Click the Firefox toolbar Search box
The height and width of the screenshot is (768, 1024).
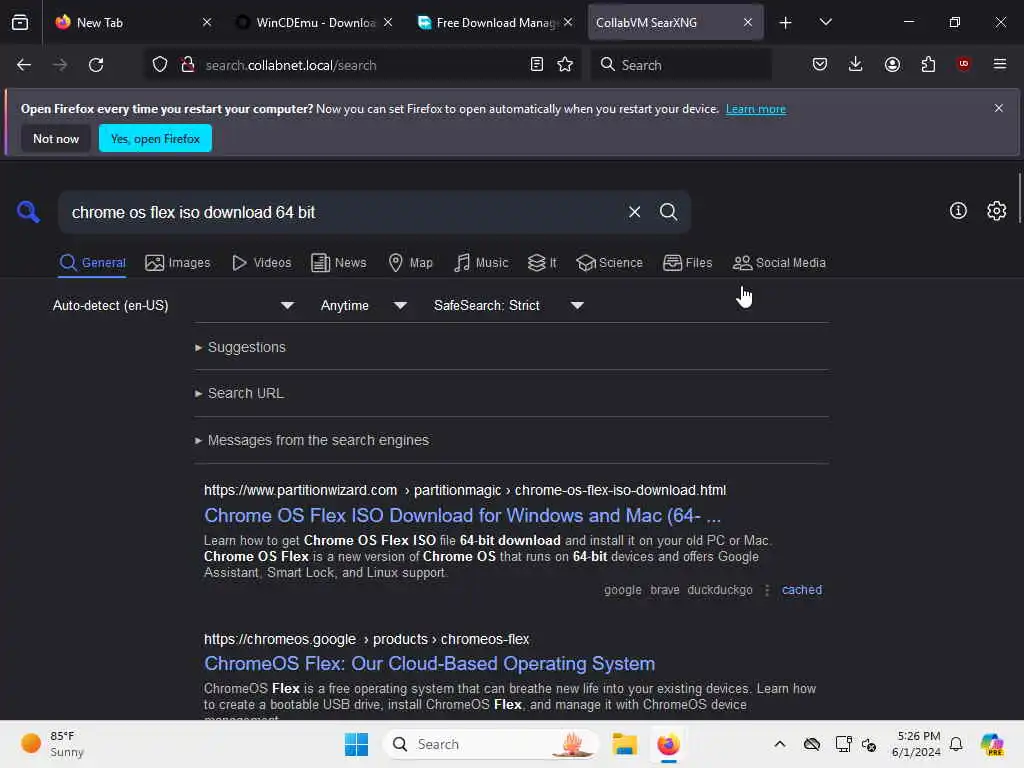[x=681, y=65]
